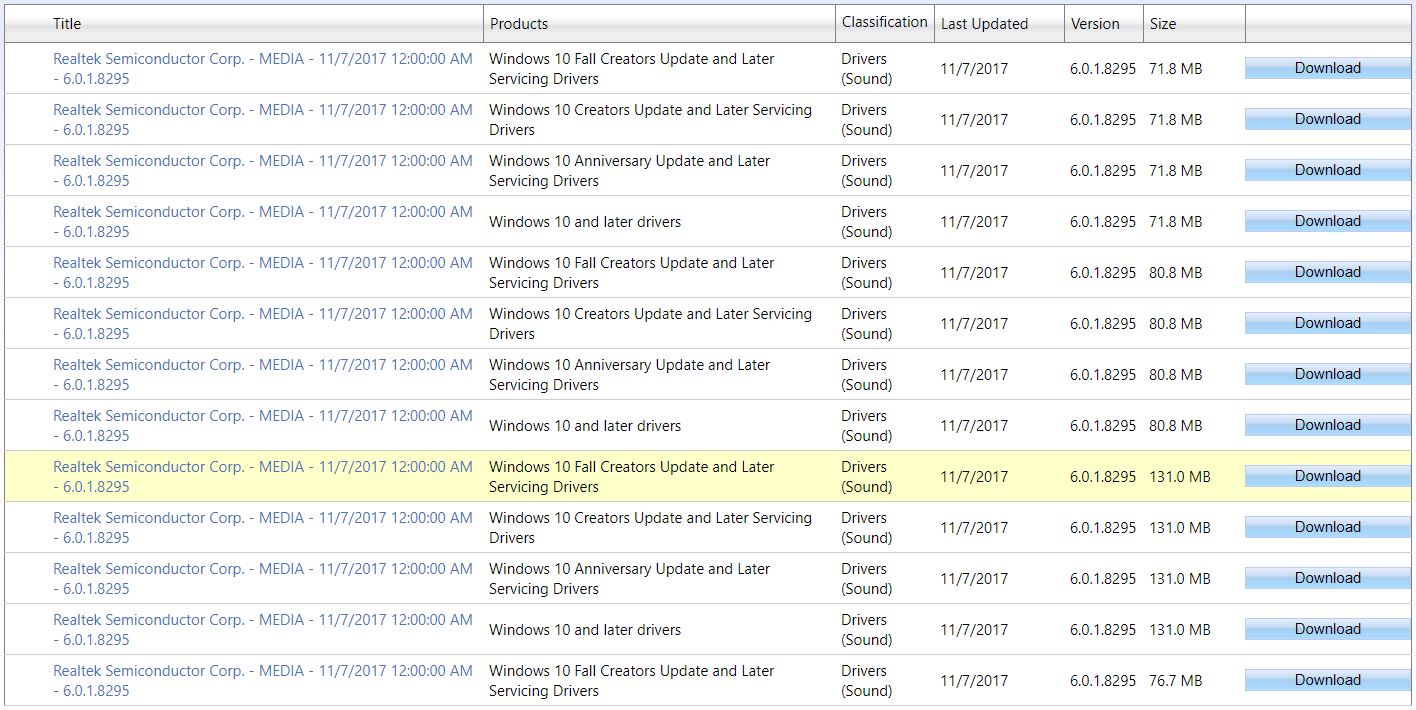The height and width of the screenshot is (710, 1416).
Task: Download the 76.7 MB Fall Creators Update driver
Action: click(1327, 680)
